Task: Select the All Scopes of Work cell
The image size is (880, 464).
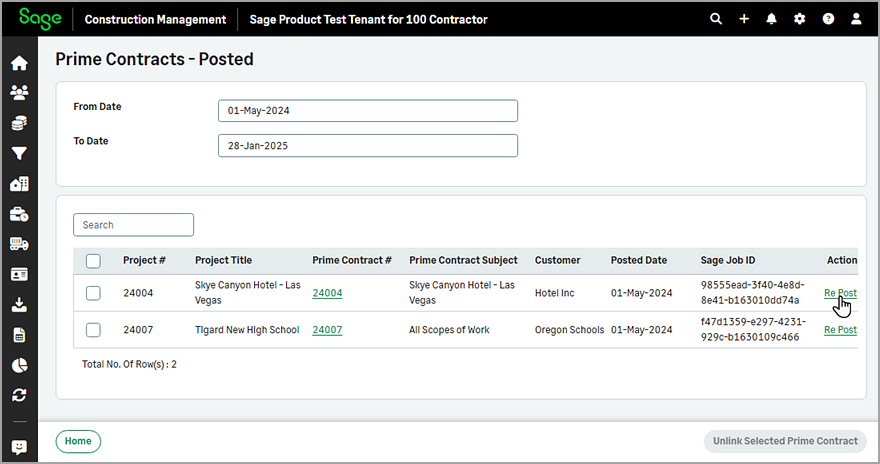Action: point(449,330)
